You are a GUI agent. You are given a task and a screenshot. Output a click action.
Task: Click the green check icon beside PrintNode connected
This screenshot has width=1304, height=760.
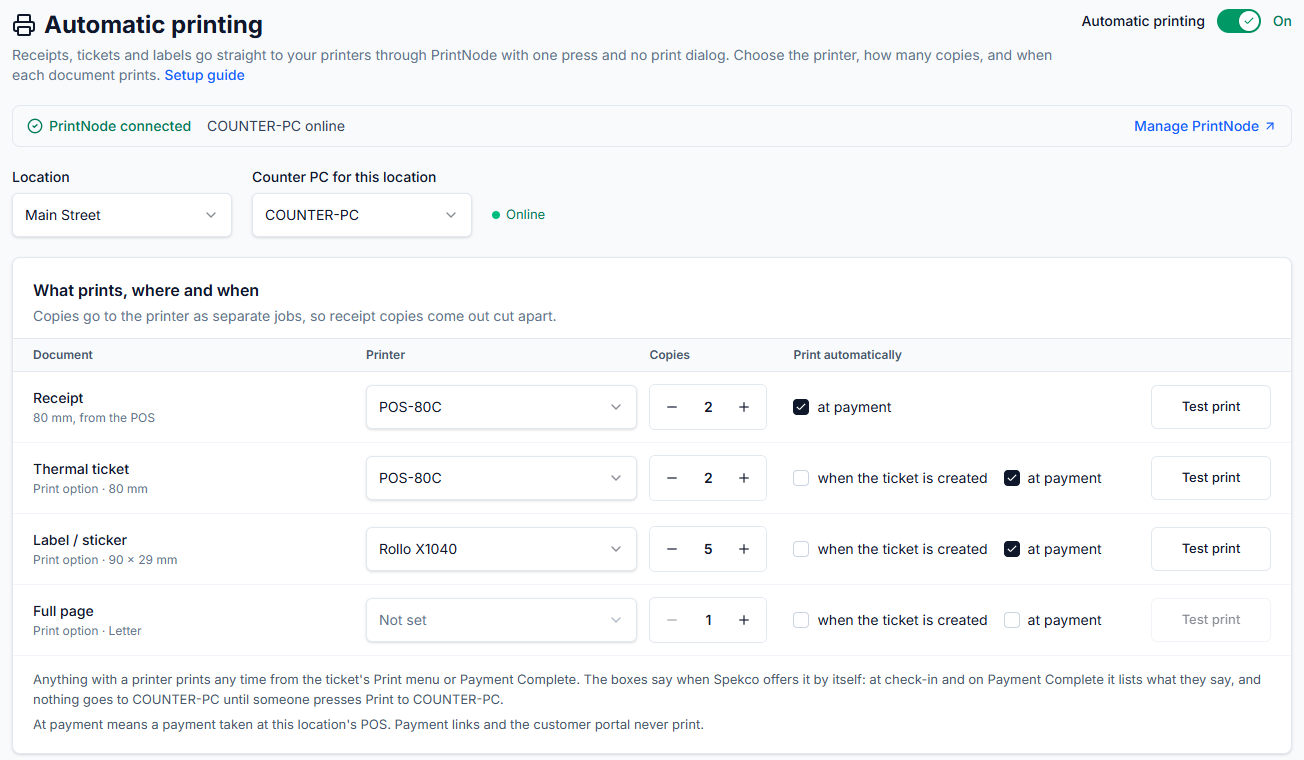[x=35, y=126]
